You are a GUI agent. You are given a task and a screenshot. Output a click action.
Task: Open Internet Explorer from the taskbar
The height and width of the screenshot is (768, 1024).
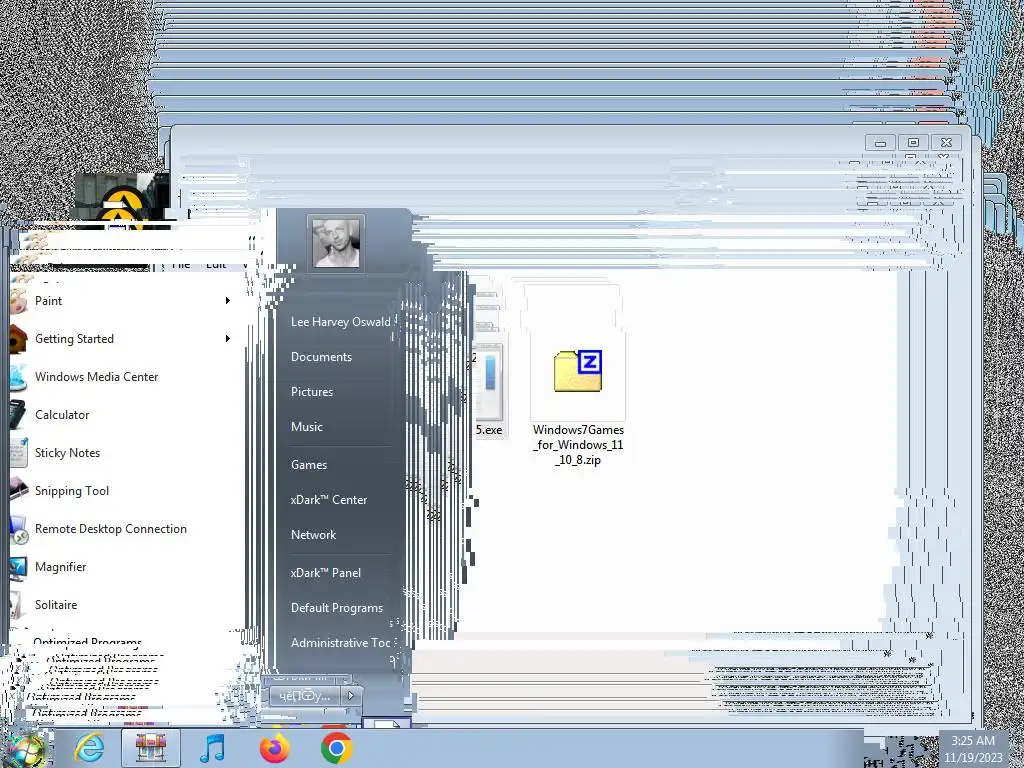coord(89,748)
